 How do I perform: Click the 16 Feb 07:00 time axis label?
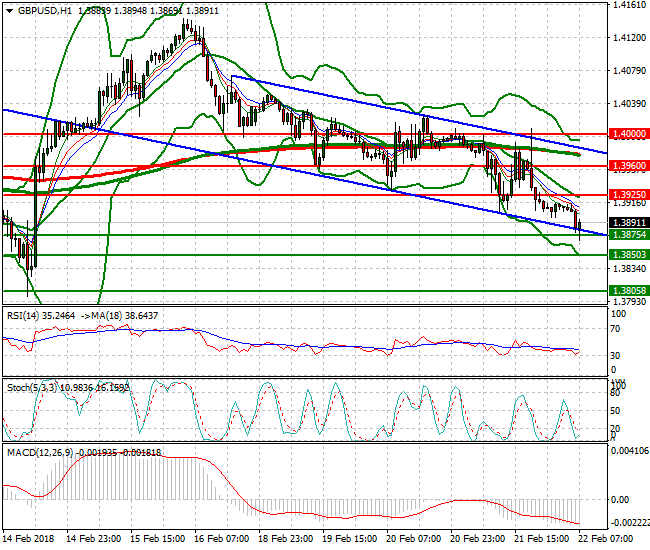pos(221,539)
